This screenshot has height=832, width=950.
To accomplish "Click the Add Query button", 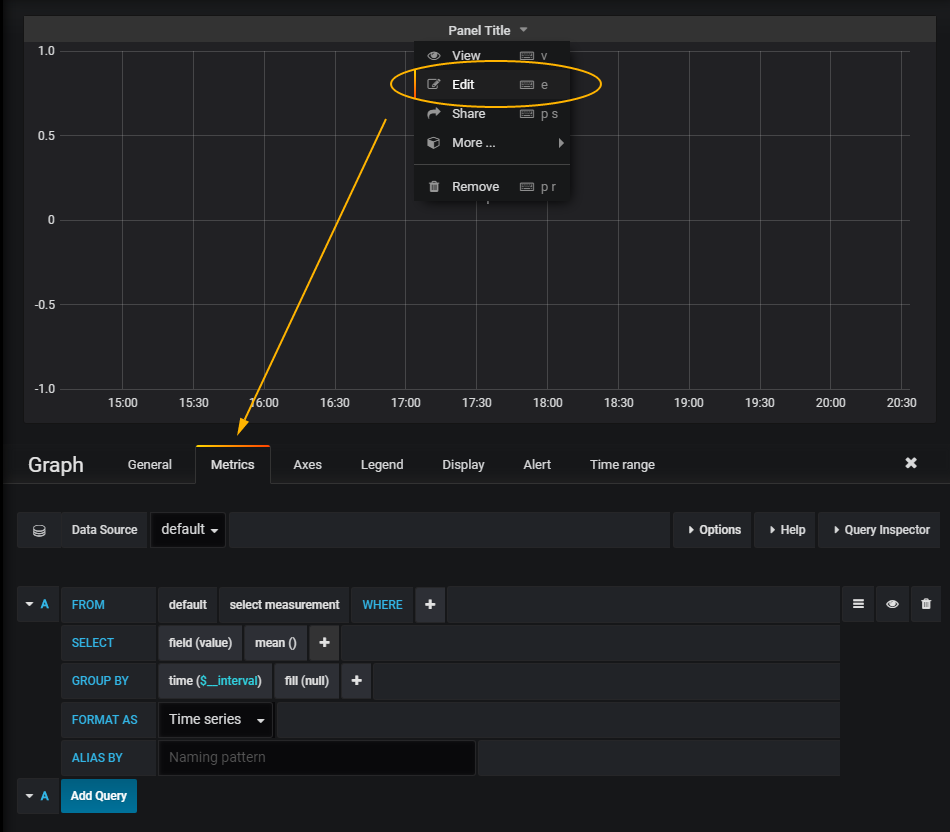I will coord(99,796).
